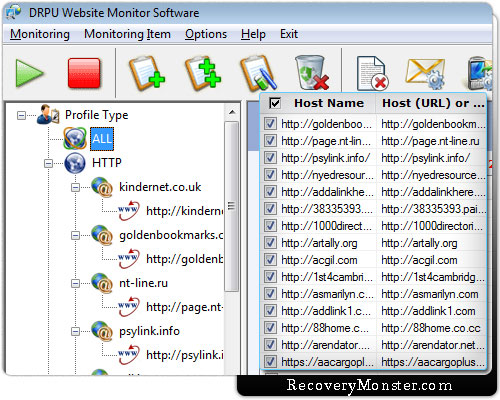Open mobile phone settings icon
The width and height of the screenshot is (500, 400).
coord(479,73)
